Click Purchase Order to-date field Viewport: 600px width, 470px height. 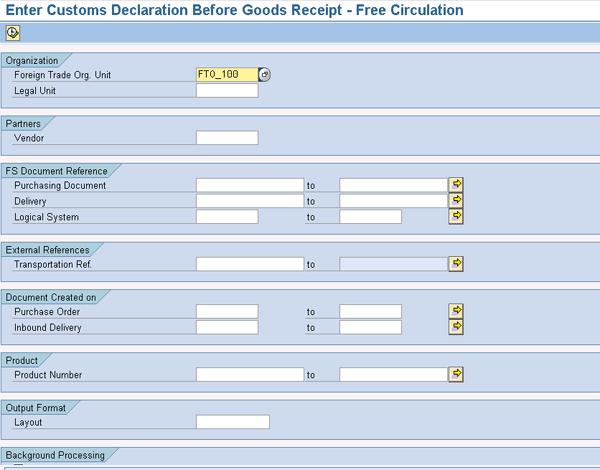370,312
